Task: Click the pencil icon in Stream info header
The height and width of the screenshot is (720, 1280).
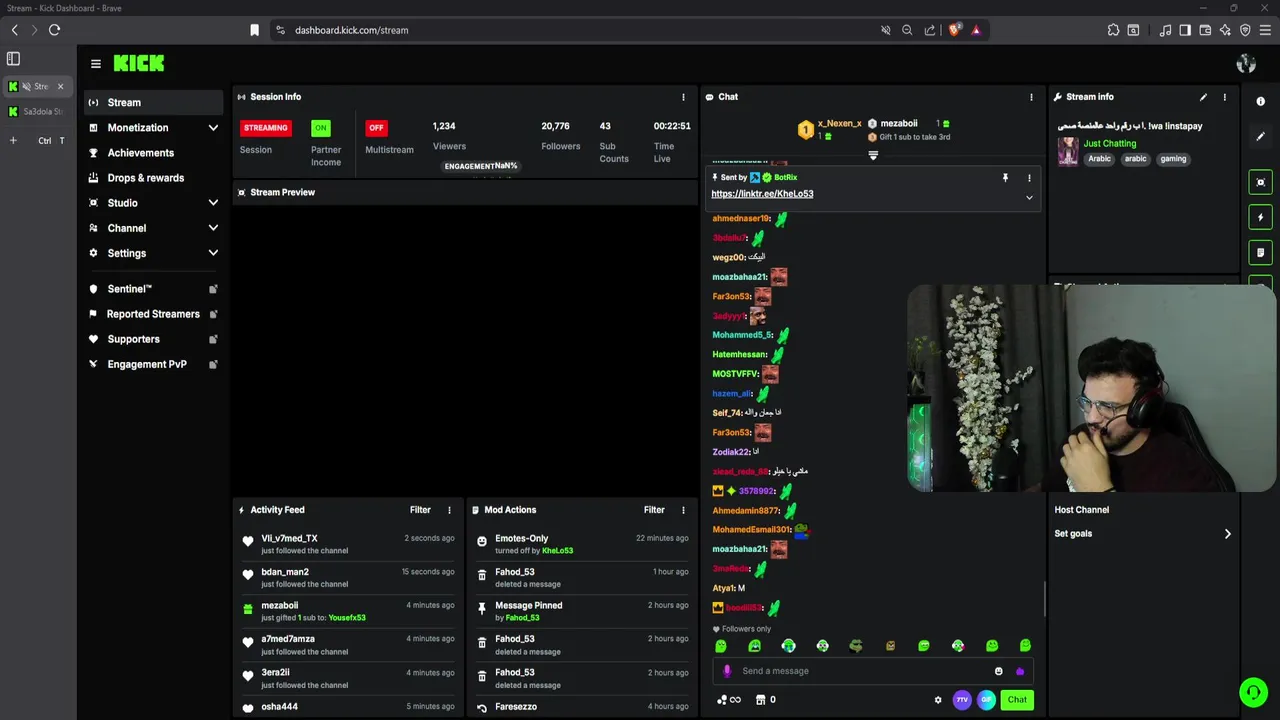Action: point(1203,97)
